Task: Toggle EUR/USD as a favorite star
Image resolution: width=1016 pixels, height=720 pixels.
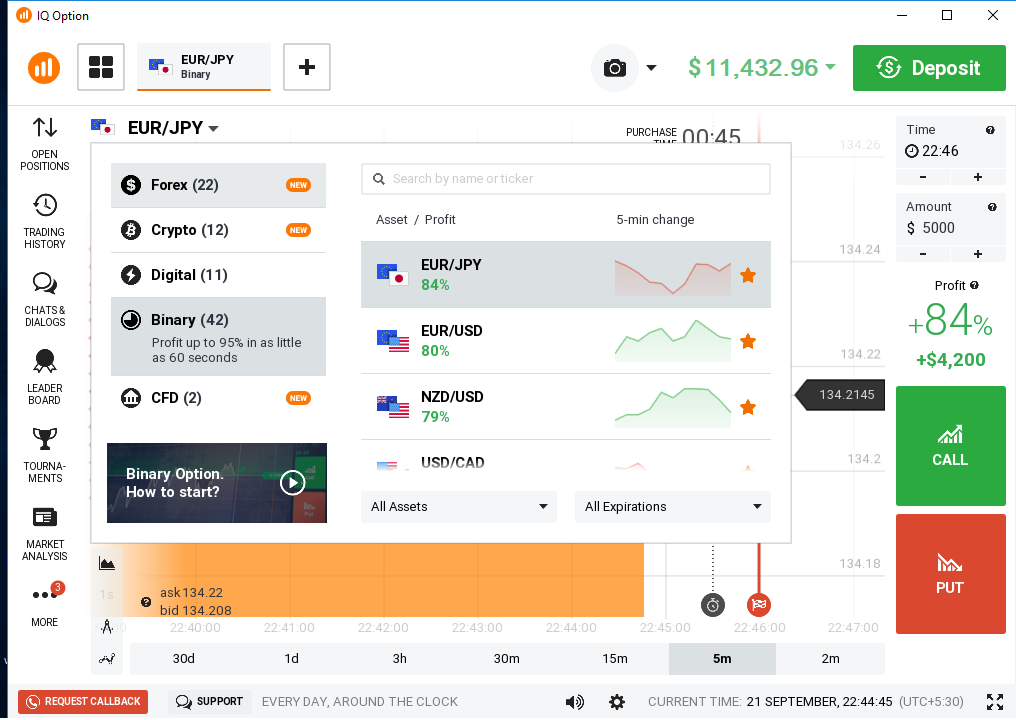Action: click(748, 341)
